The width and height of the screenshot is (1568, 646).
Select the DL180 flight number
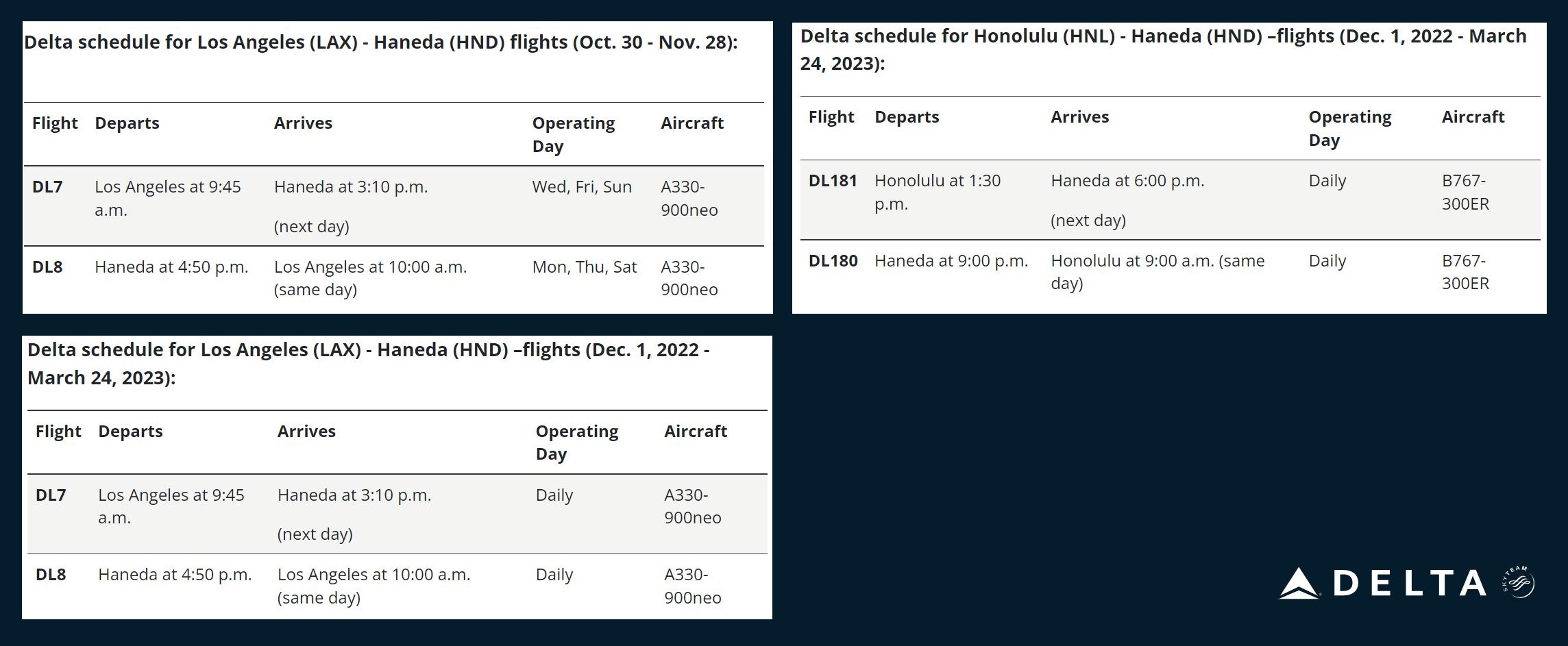click(833, 261)
